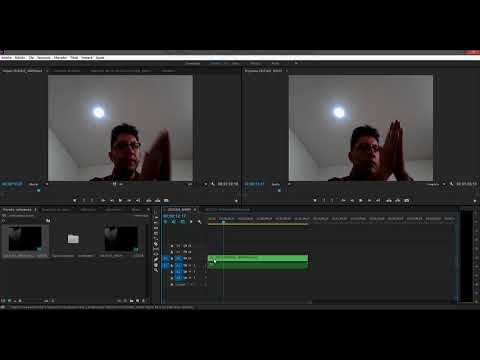Toggle A1 track targeting
480x360 pixels.
(x=179, y=266)
